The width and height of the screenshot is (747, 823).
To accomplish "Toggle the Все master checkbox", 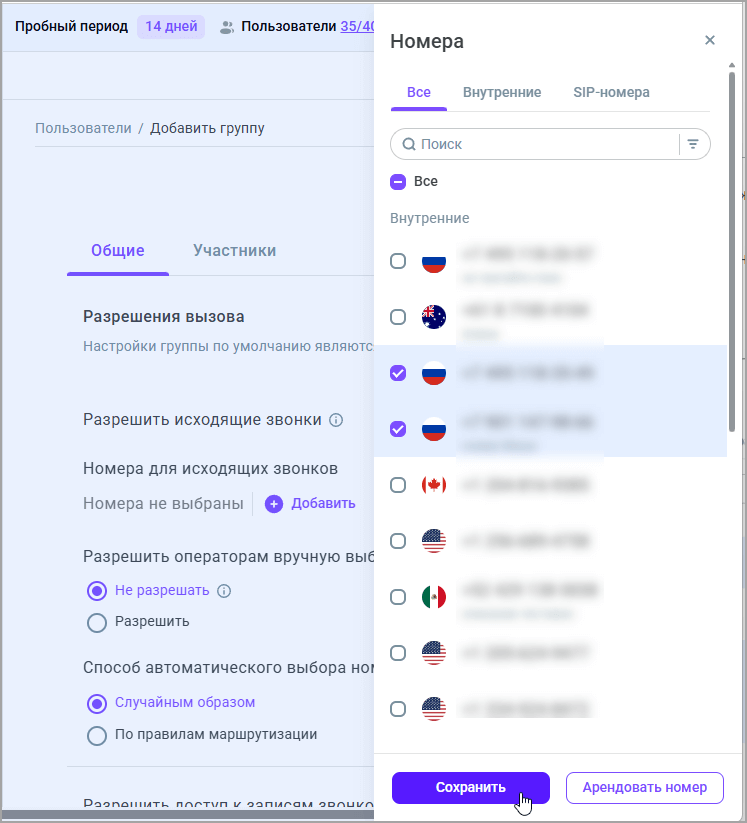I will coord(398,182).
